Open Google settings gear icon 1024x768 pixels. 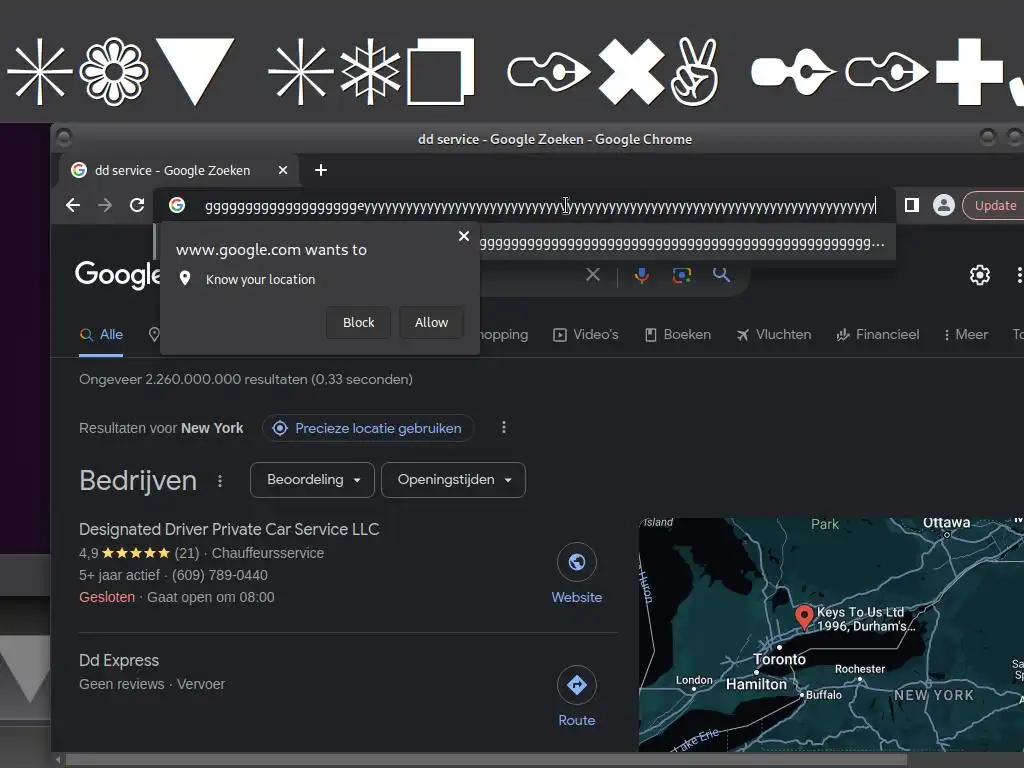[x=980, y=275]
